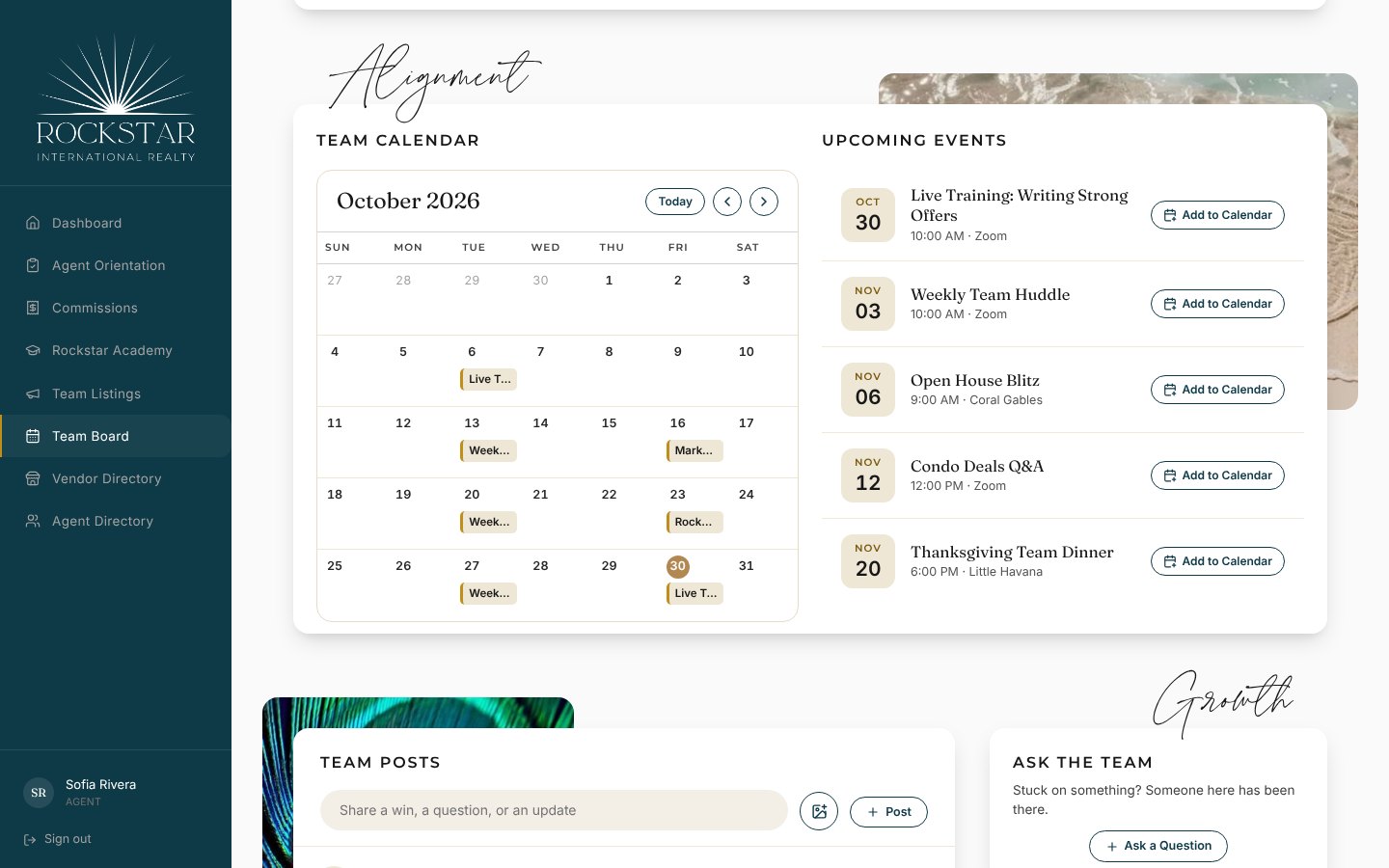Screen dimensions: 1389x868
Task: Open the Week... event on October 27
Action: 489,593
